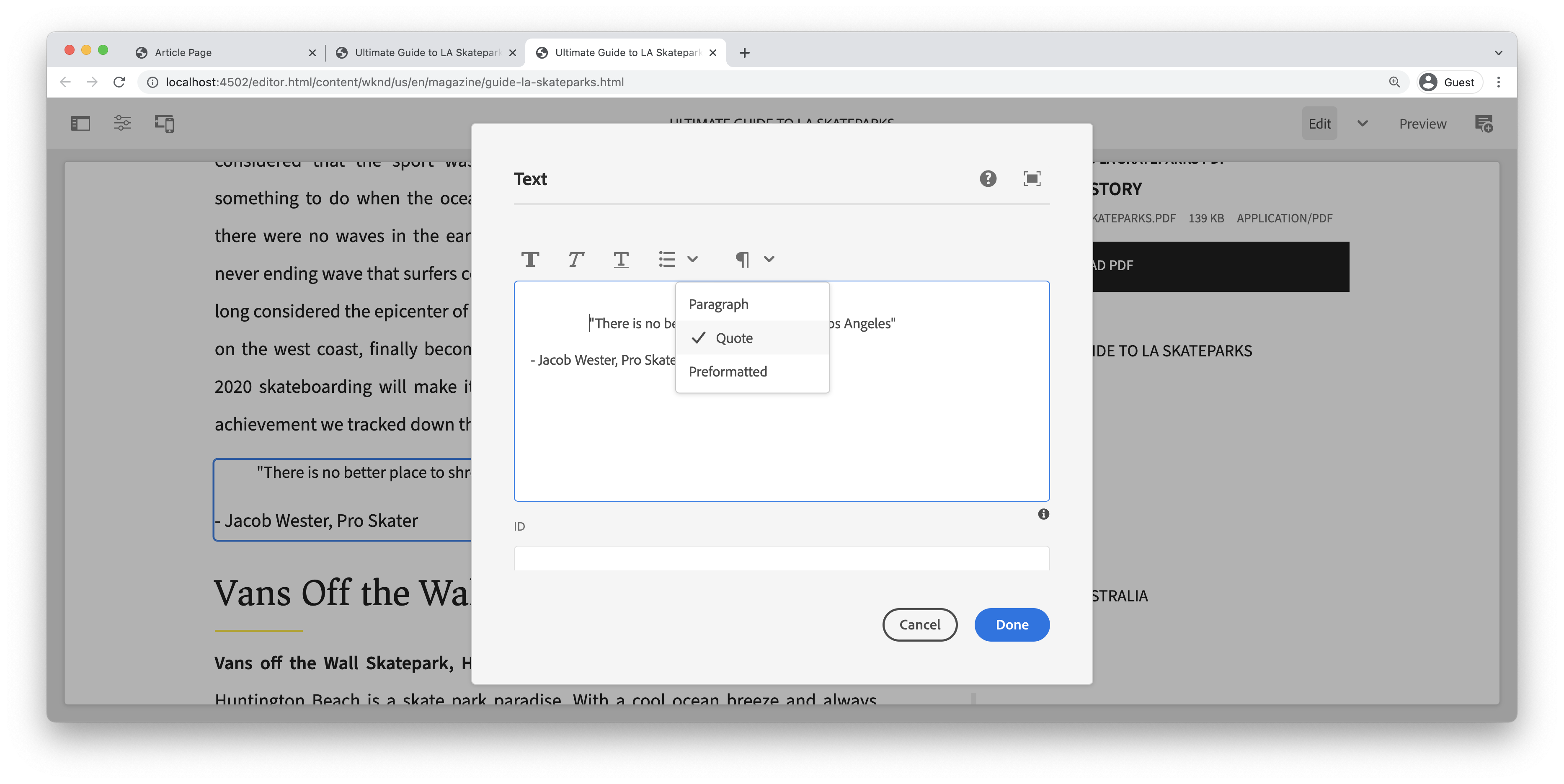Image resolution: width=1564 pixels, height=784 pixels.
Task: Click the ID field info icon
Action: tap(1043, 514)
